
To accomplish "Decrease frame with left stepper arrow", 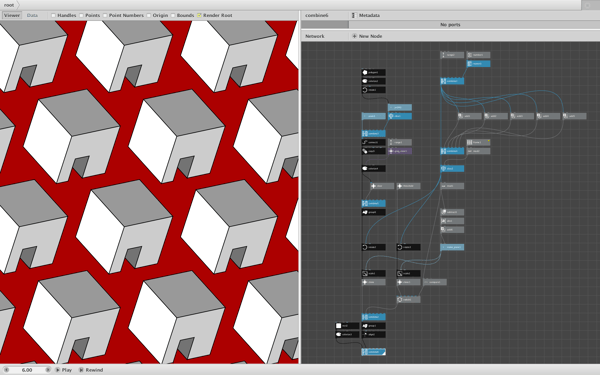I will (6, 370).
